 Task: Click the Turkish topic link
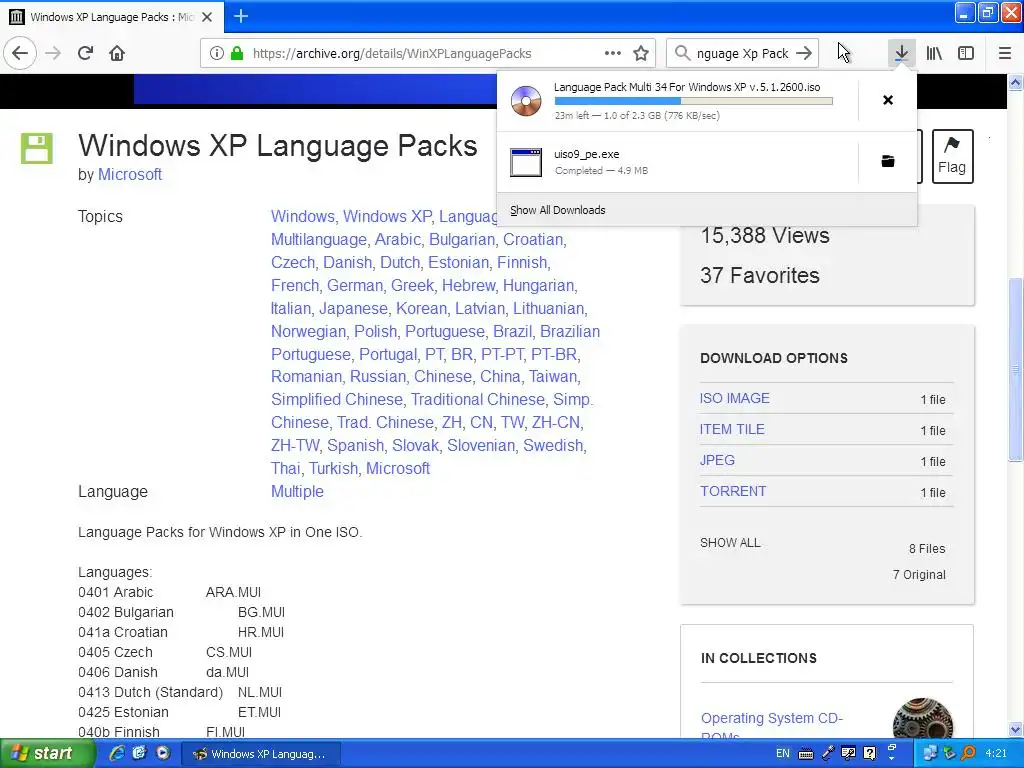(333, 468)
